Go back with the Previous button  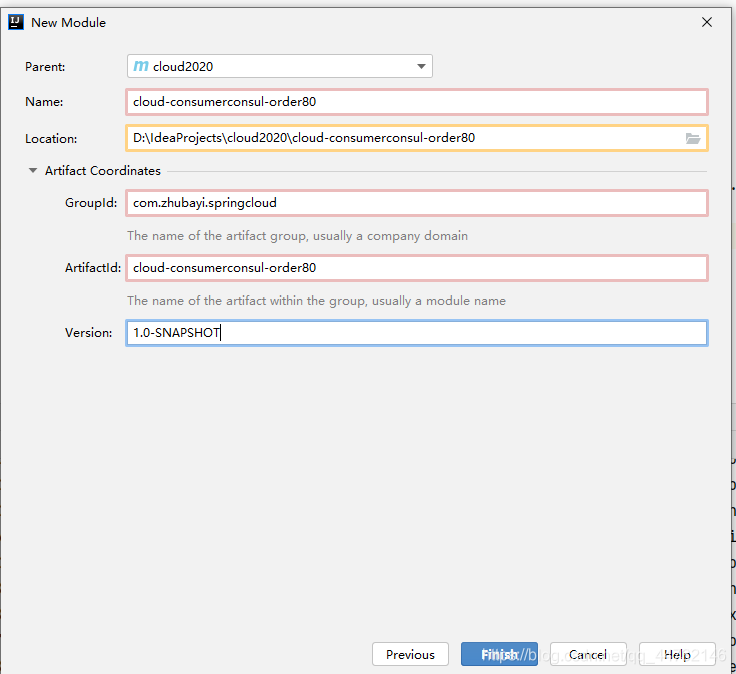(410, 654)
